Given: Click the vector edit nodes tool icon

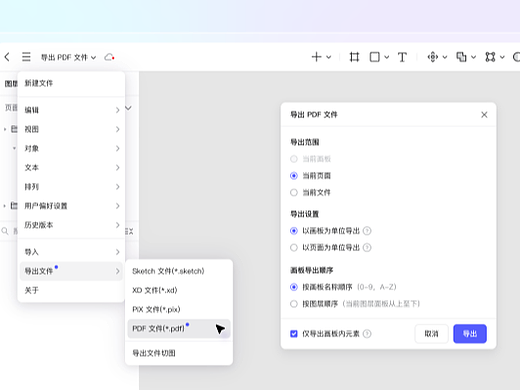Looking at the screenshot, I should click(490, 57).
